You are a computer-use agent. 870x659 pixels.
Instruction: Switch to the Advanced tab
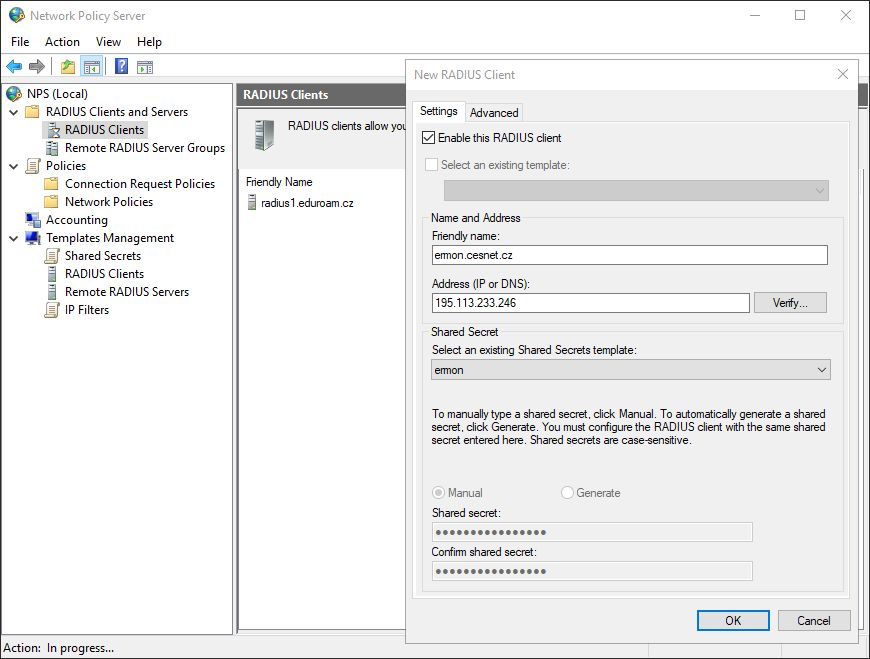tap(494, 113)
